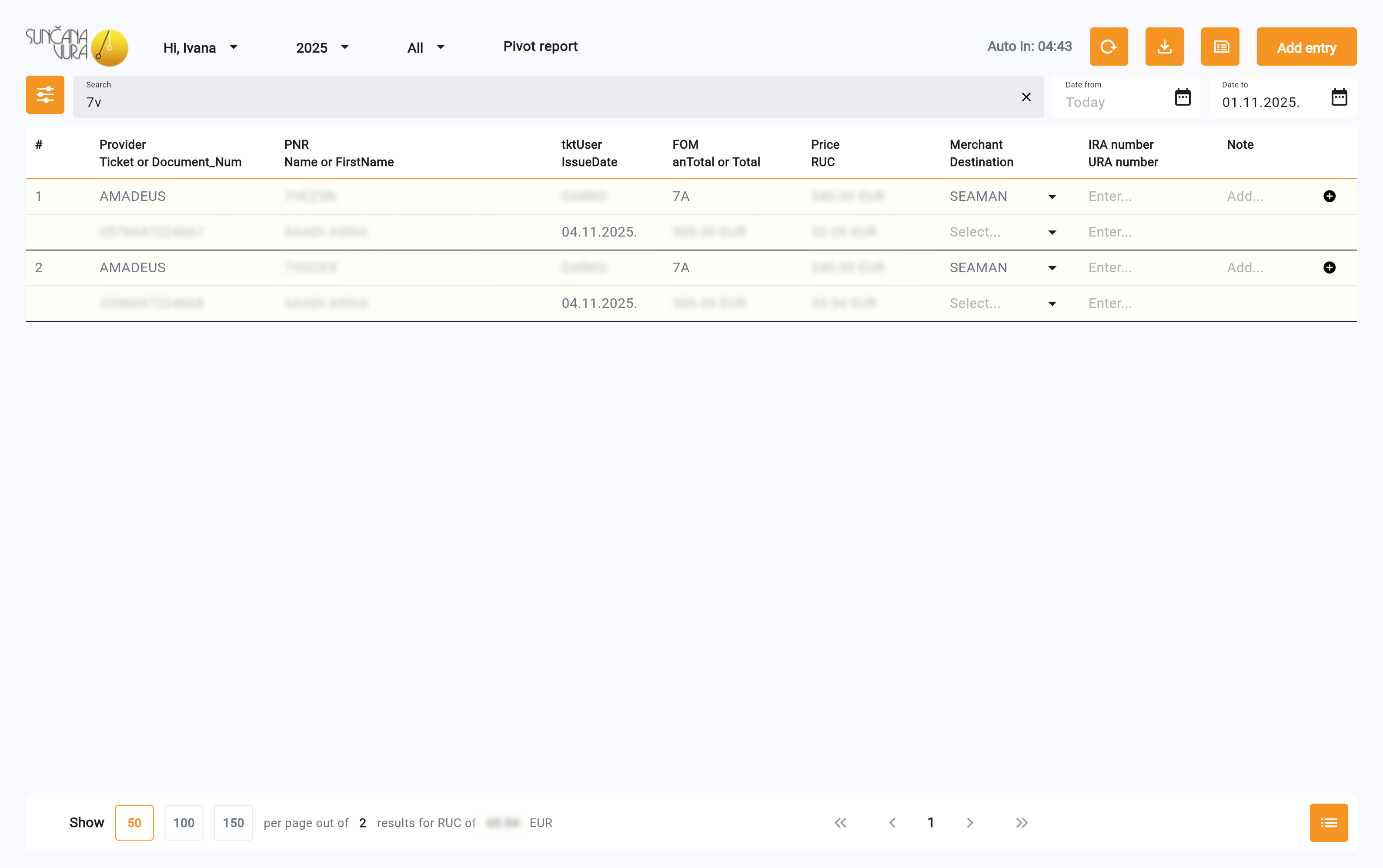Open the table view icon button
The height and width of the screenshot is (868, 1383).
[x=1220, y=47]
